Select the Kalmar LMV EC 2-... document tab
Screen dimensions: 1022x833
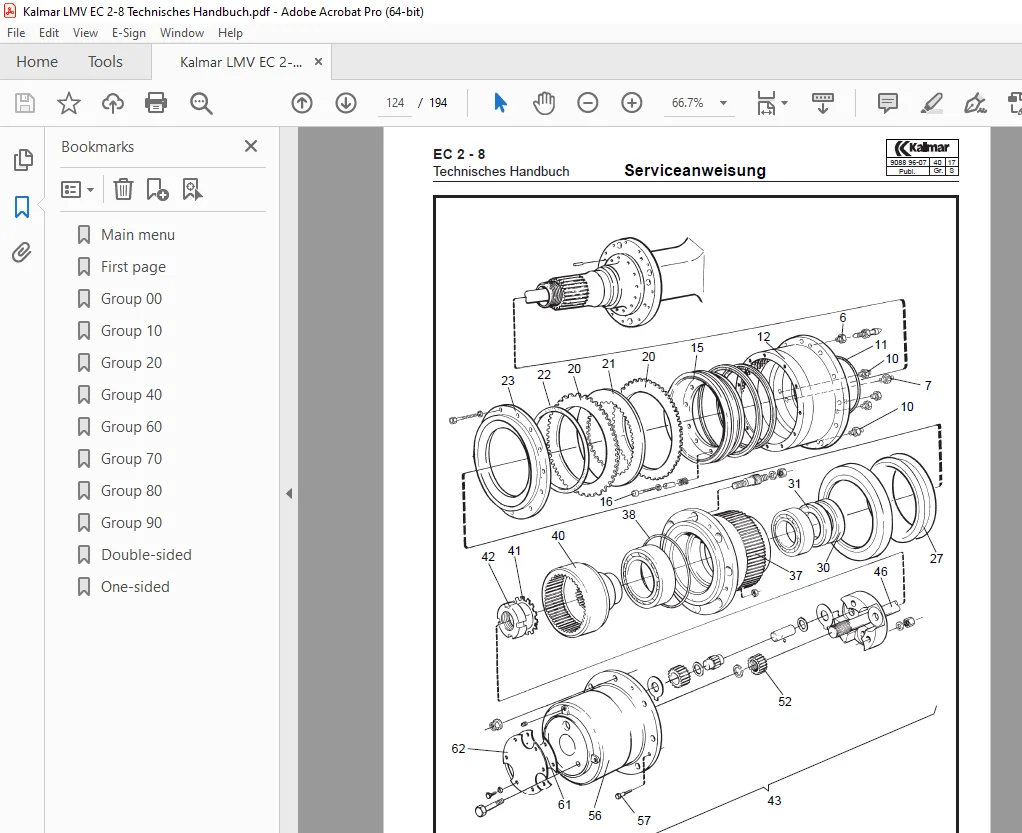[x=241, y=62]
